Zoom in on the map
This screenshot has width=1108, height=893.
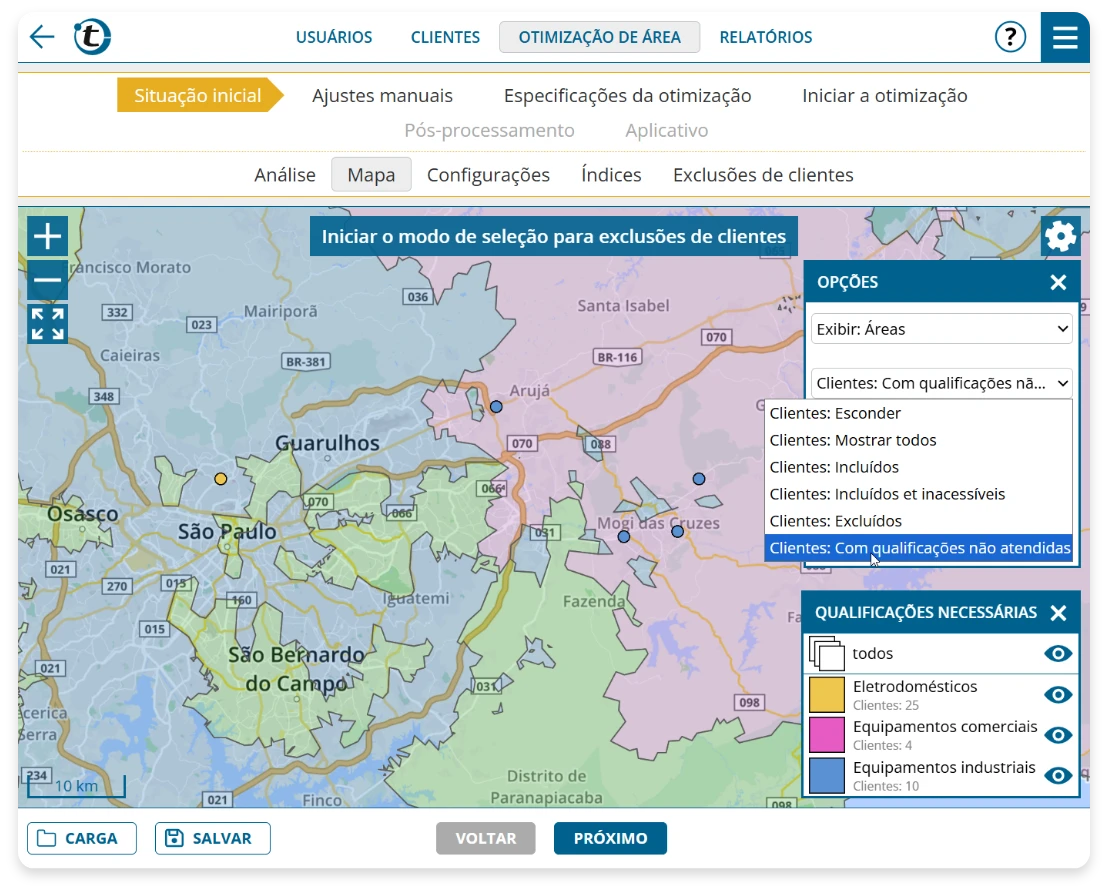[47, 236]
